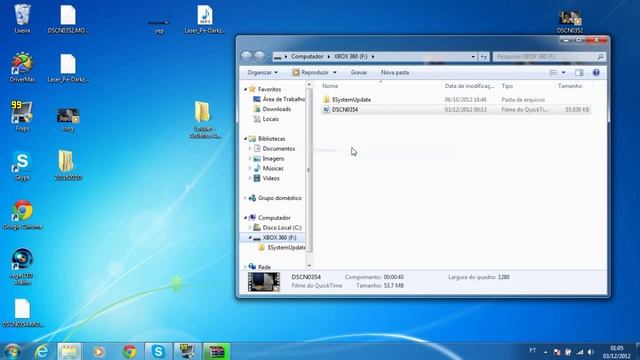Open the DriverMax desktop shortcut
640x360 pixels.
(x=22, y=67)
